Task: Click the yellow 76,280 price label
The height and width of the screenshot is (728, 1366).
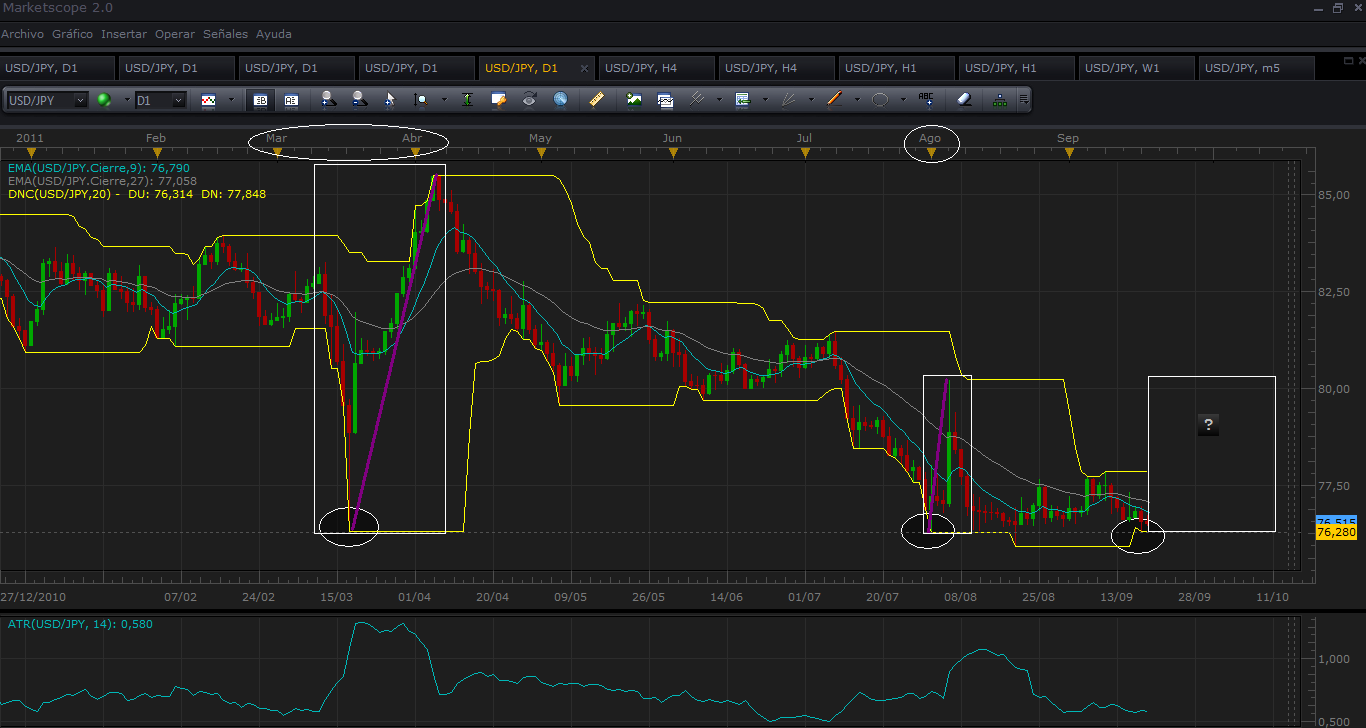Action: coord(1336,533)
